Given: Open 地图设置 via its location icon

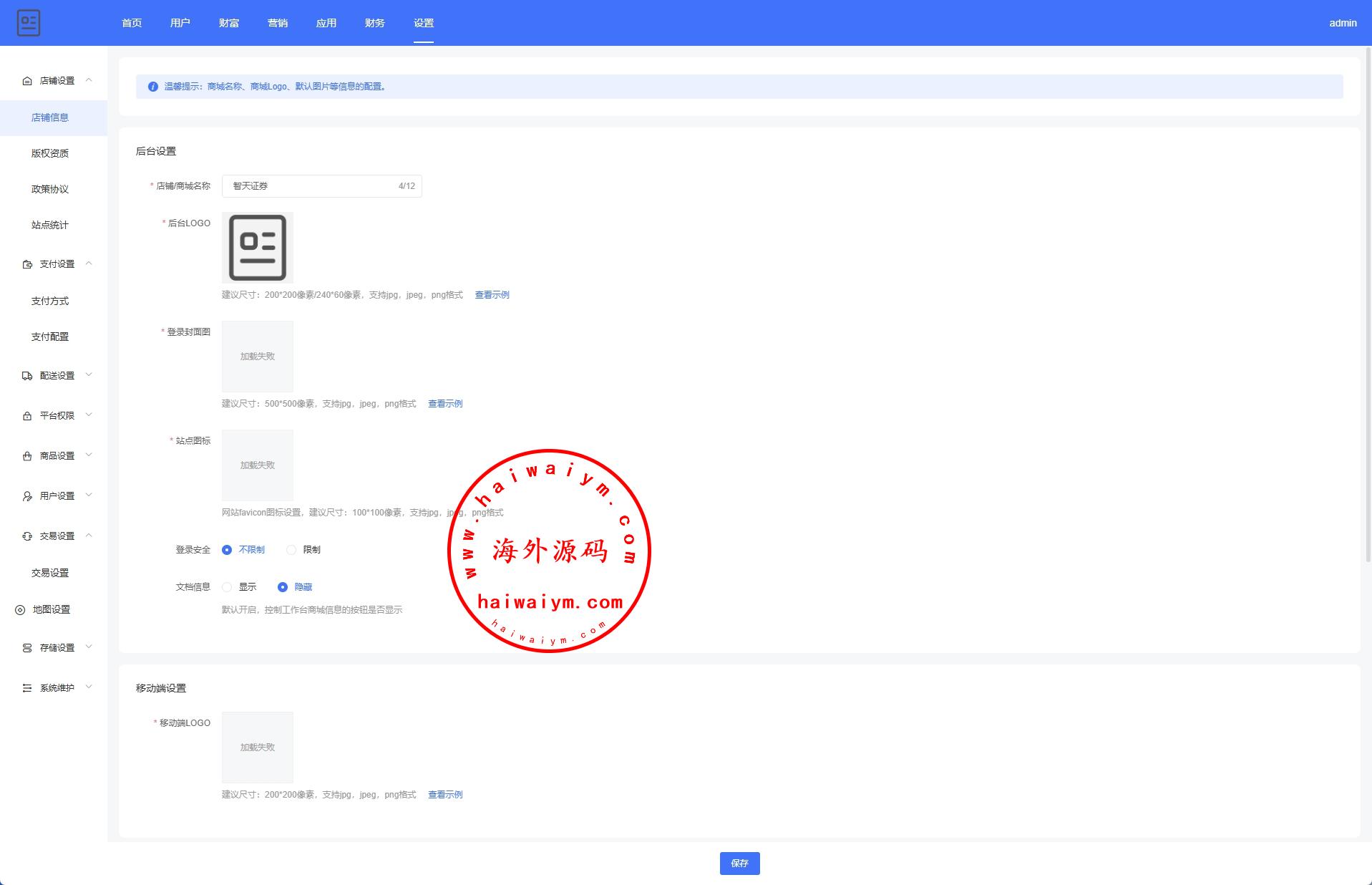Looking at the screenshot, I should pos(20,610).
